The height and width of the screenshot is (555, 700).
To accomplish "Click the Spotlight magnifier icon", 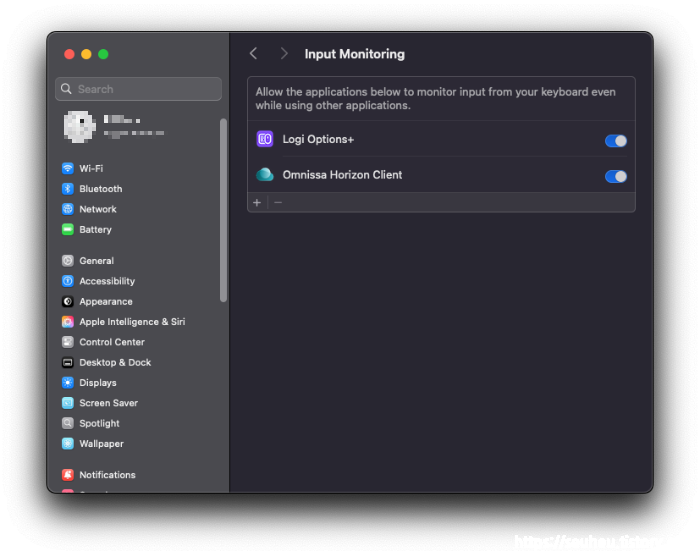I will click(x=67, y=423).
